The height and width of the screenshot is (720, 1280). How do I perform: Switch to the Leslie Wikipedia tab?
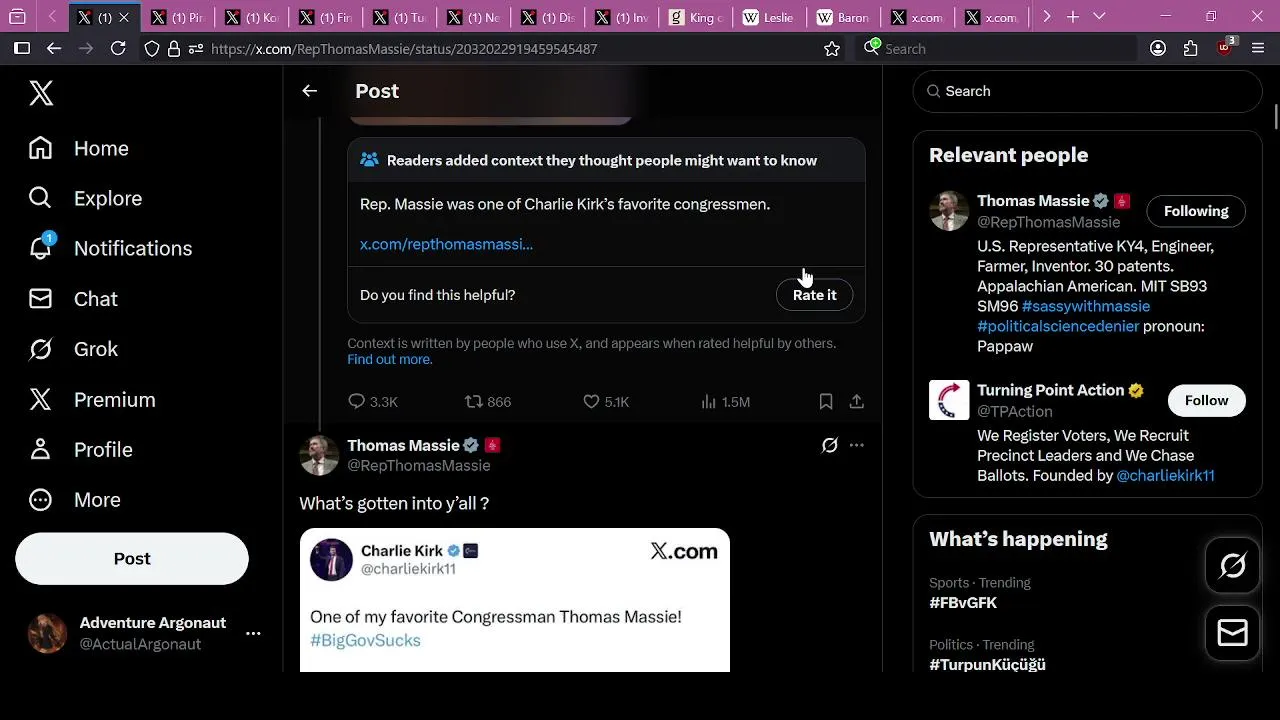(x=769, y=17)
